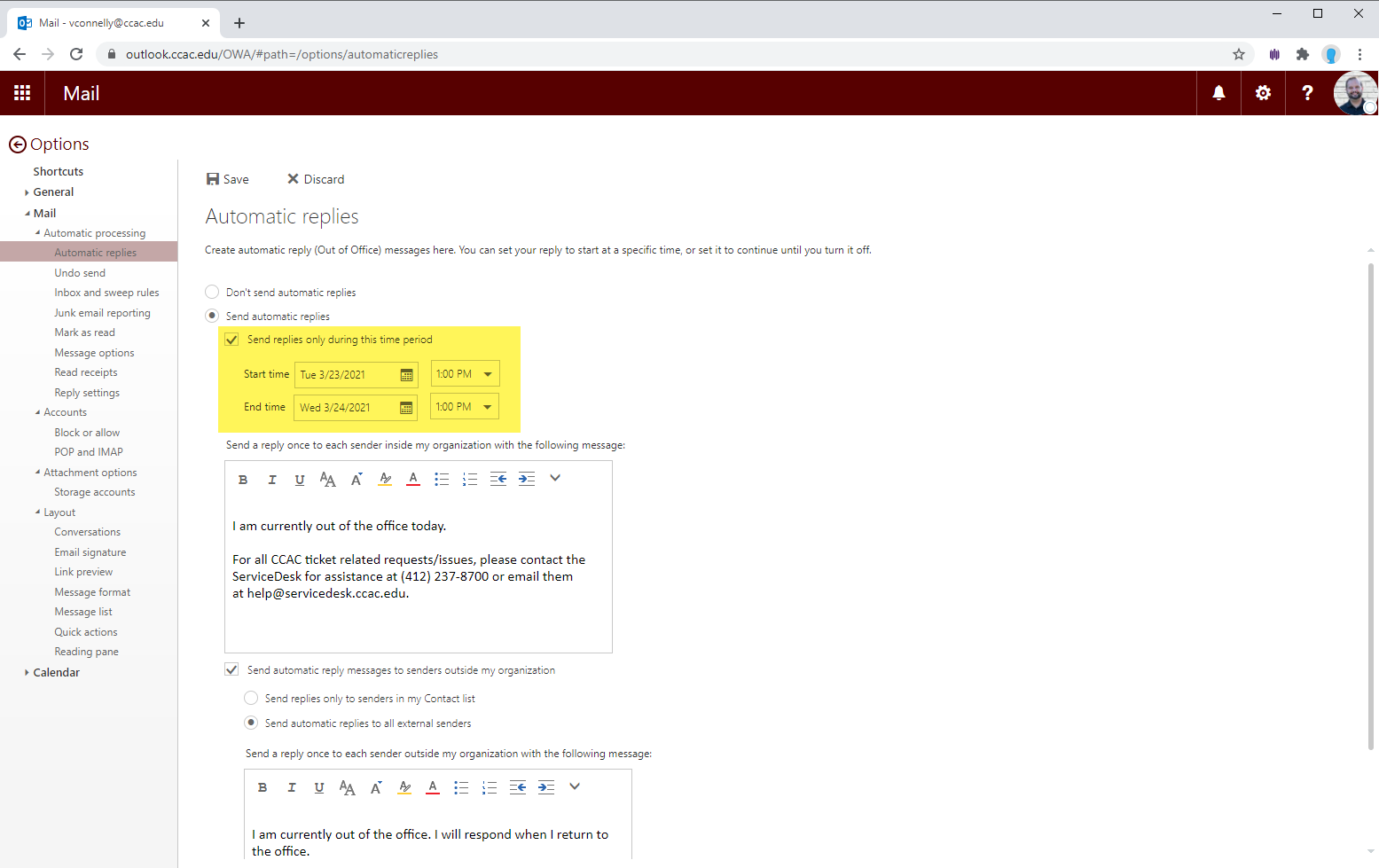Viewport: 1379px width, 868px height.
Task: Collapse the Mail options section
Action: [27, 213]
